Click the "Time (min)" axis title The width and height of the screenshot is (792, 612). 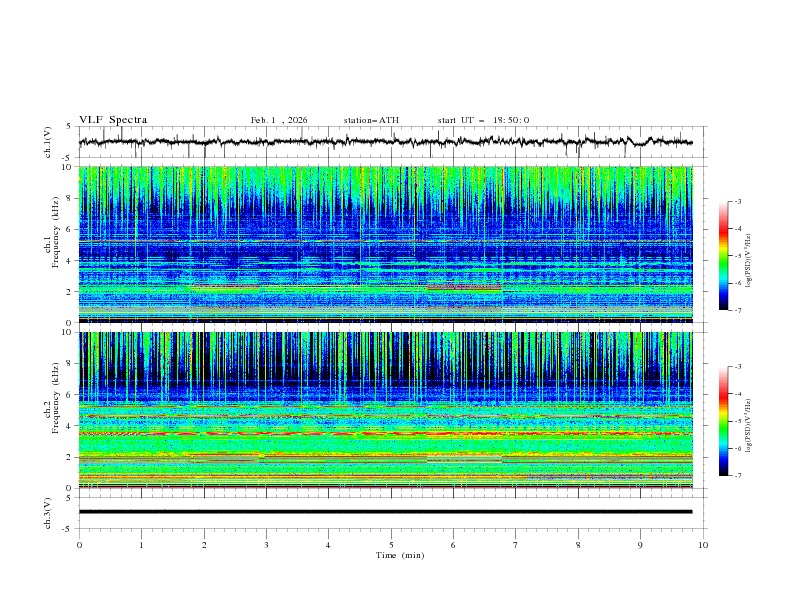pos(400,555)
